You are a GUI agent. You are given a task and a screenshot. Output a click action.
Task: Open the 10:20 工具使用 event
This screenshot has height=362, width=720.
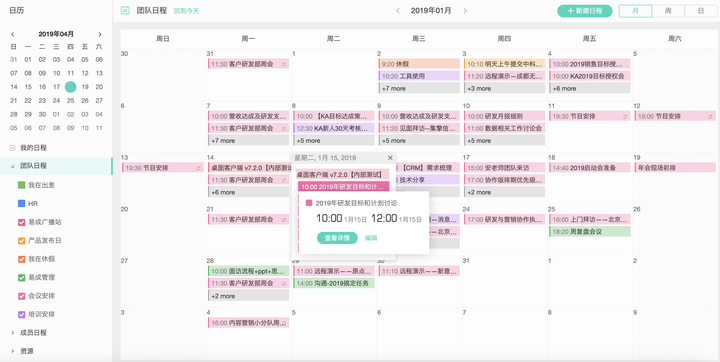pos(419,76)
